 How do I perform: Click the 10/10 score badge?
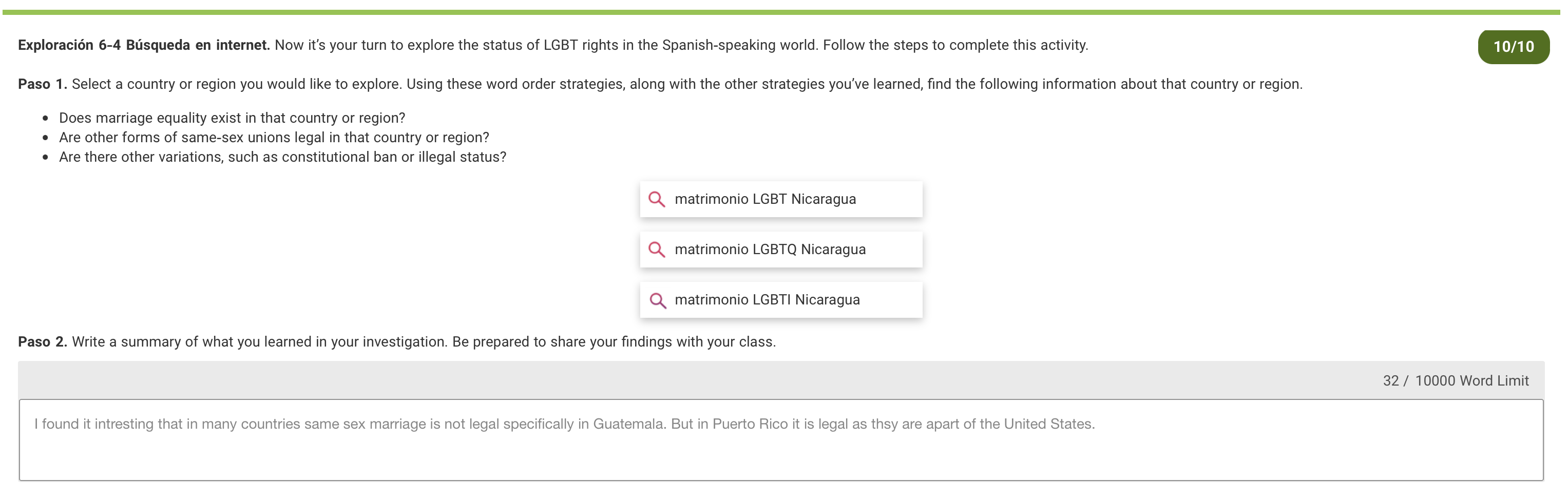[x=1513, y=47]
